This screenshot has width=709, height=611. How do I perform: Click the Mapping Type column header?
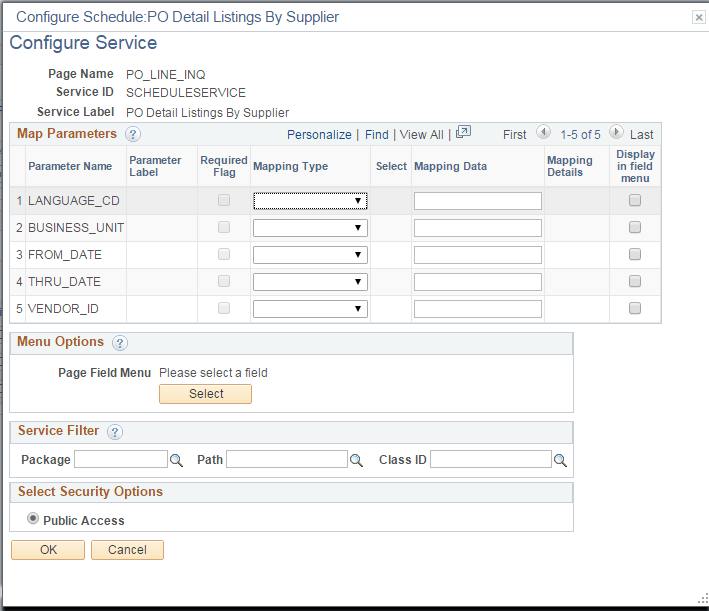(x=290, y=166)
